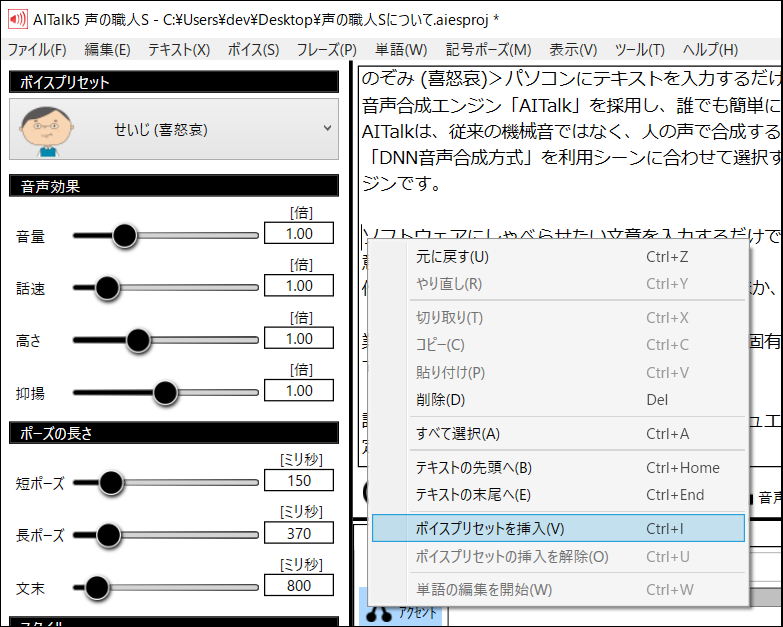The image size is (783, 627).
Task: Click the 短ポーズ field showing 150
Action: click(x=299, y=480)
